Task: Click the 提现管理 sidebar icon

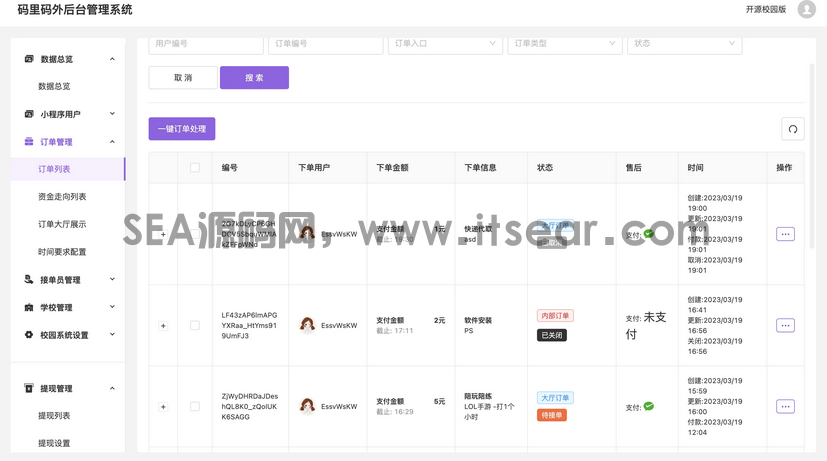Action: (29, 388)
